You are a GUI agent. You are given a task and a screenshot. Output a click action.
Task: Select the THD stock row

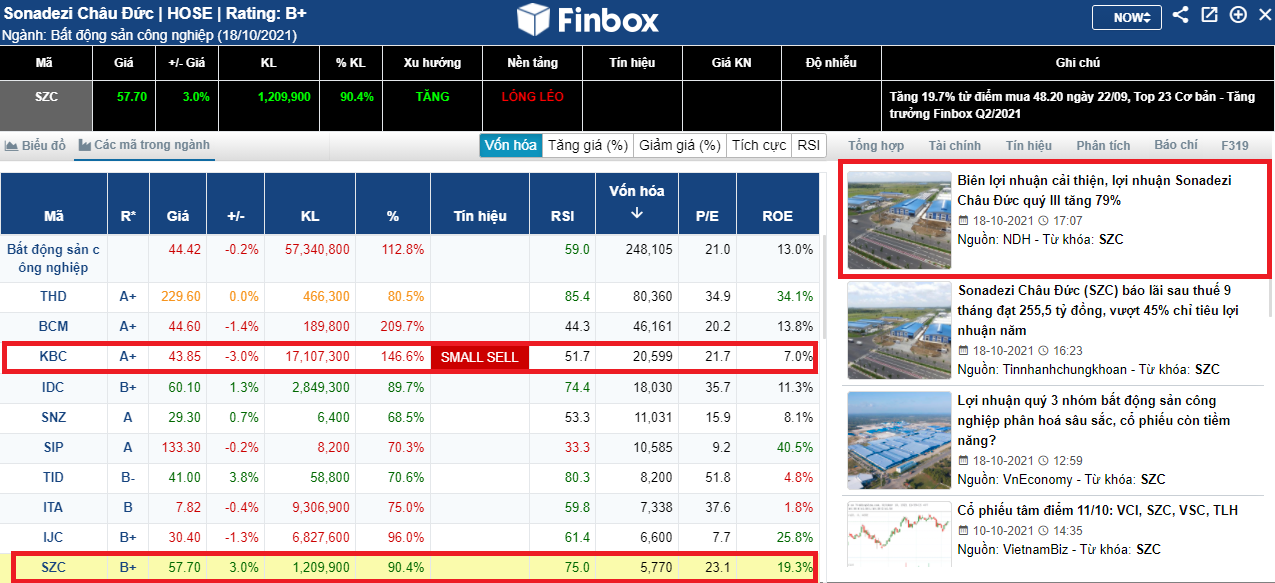pyautogui.click(x=410, y=296)
